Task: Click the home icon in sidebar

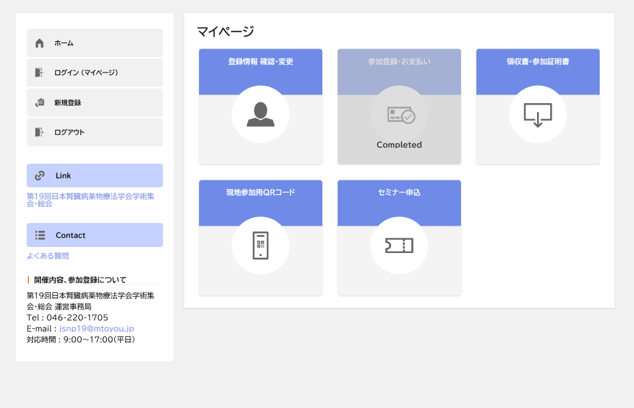Action: (40, 43)
